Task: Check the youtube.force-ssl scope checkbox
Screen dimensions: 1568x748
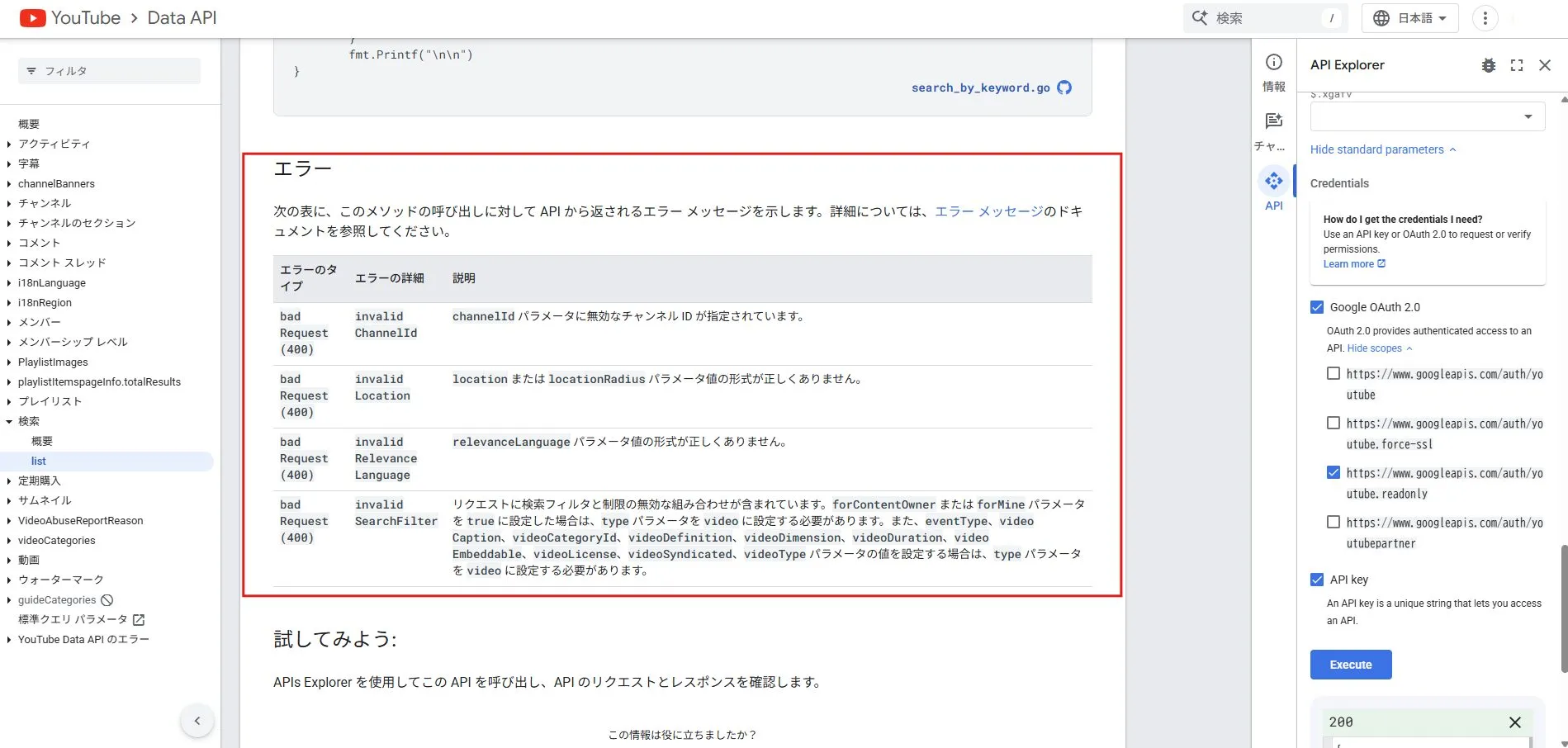Action: (1334, 423)
